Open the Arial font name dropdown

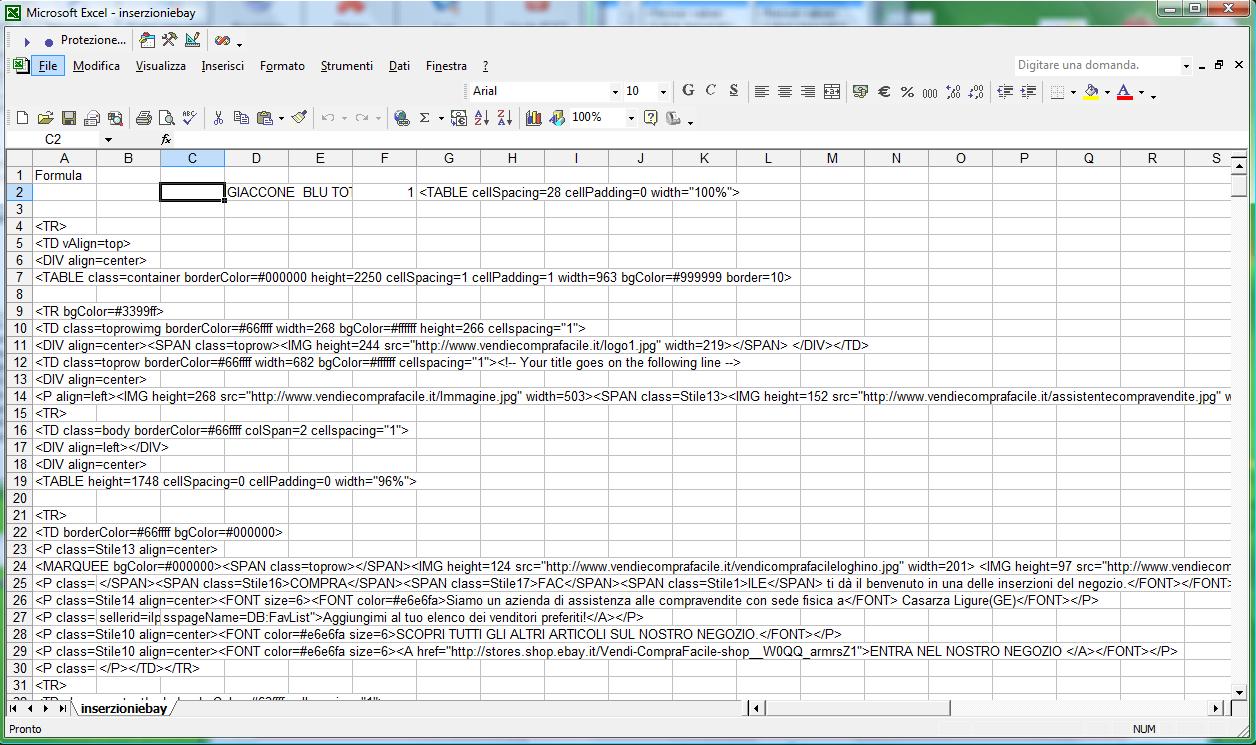click(615, 92)
